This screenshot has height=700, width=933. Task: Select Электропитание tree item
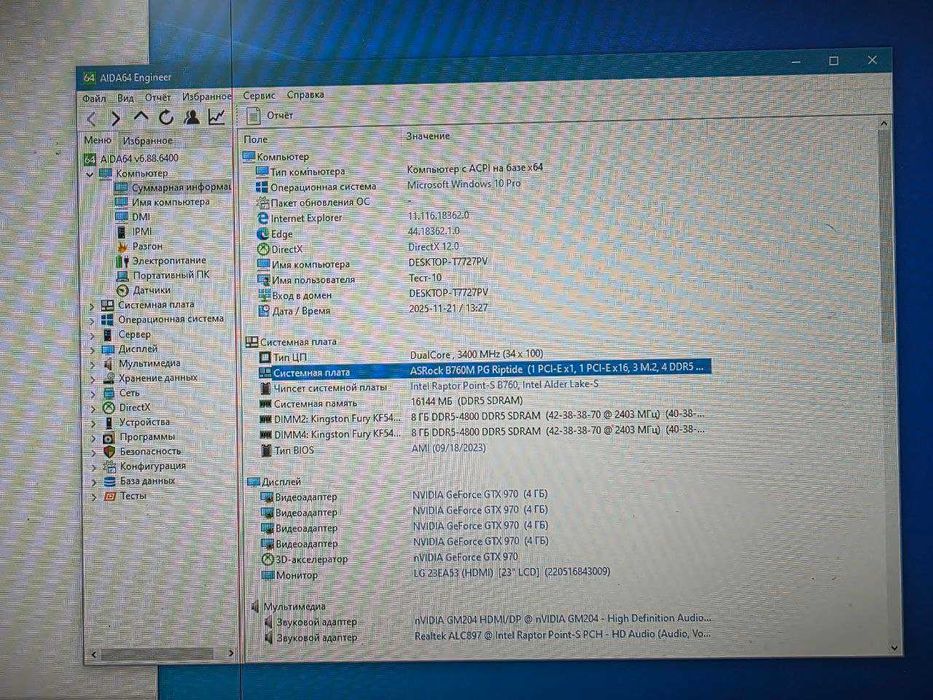[x=169, y=261]
